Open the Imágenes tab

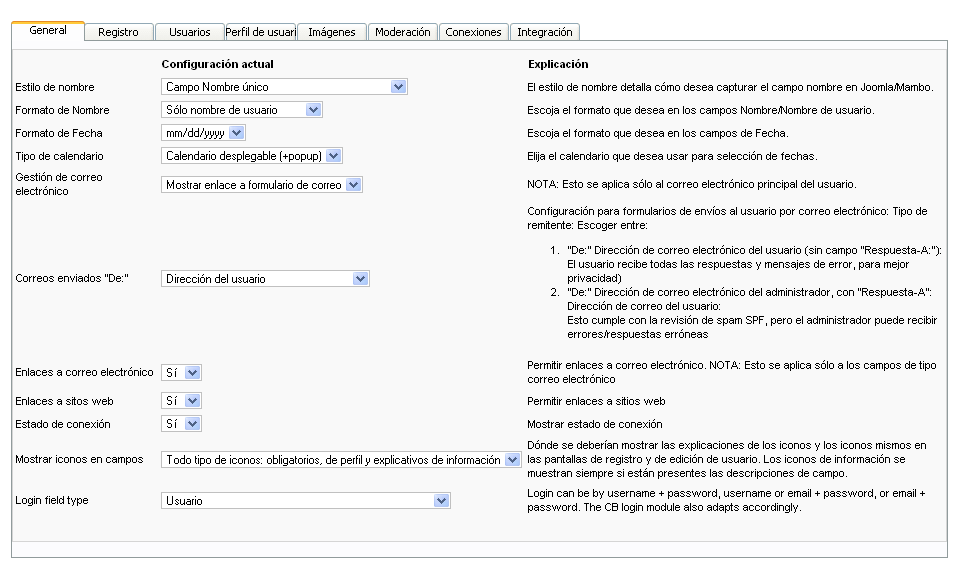(x=331, y=32)
